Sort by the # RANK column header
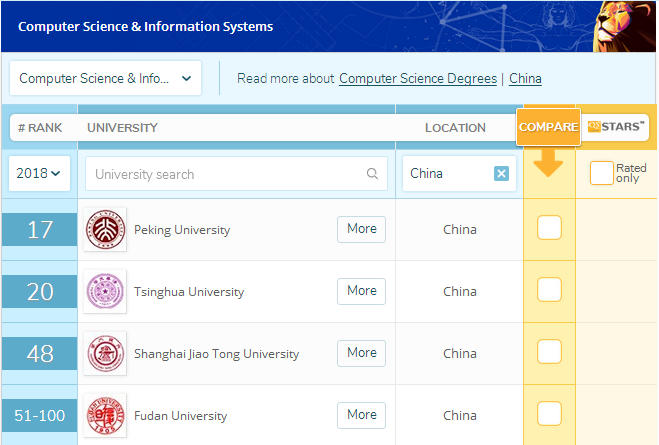Viewport: 659px width, 445px height. tap(40, 128)
